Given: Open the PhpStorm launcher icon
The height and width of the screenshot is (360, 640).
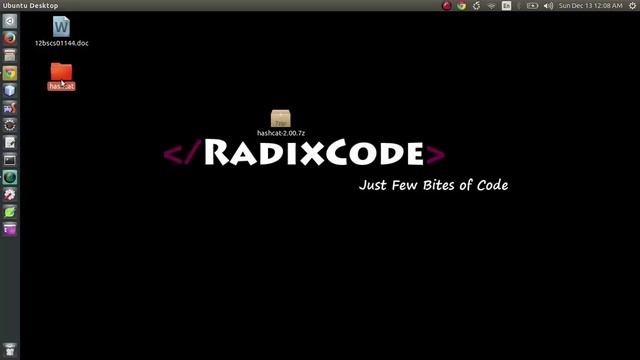Looking at the screenshot, I should click(10, 108).
